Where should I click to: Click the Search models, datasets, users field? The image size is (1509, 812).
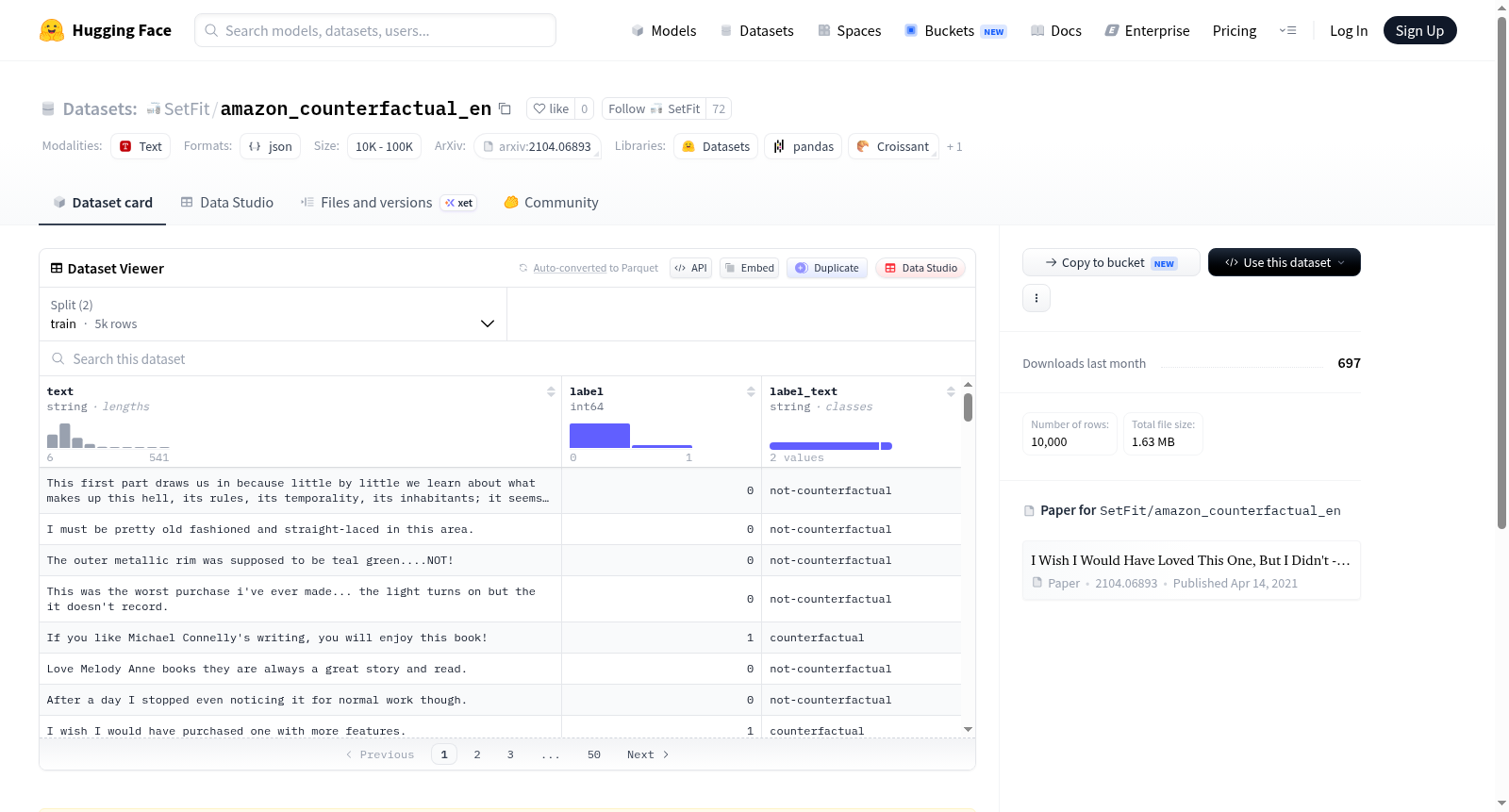375,30
